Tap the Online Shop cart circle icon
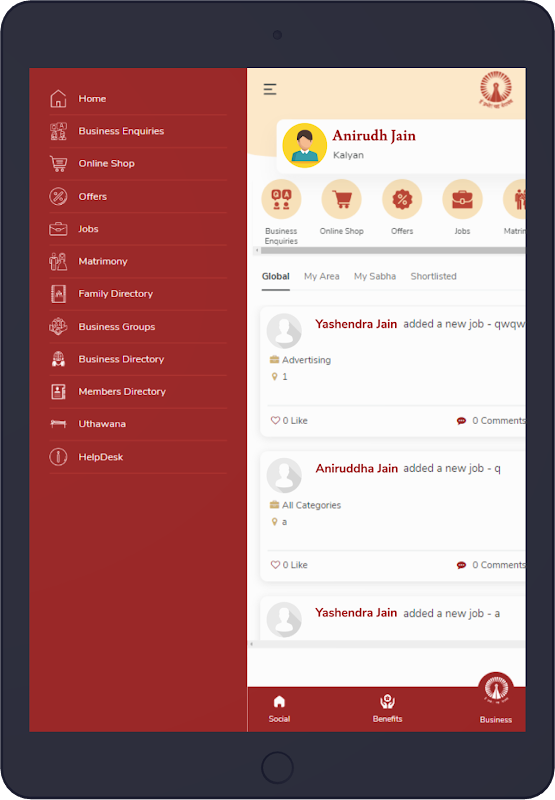This screenshot has width=555, height=800. (x=341, y=199)
